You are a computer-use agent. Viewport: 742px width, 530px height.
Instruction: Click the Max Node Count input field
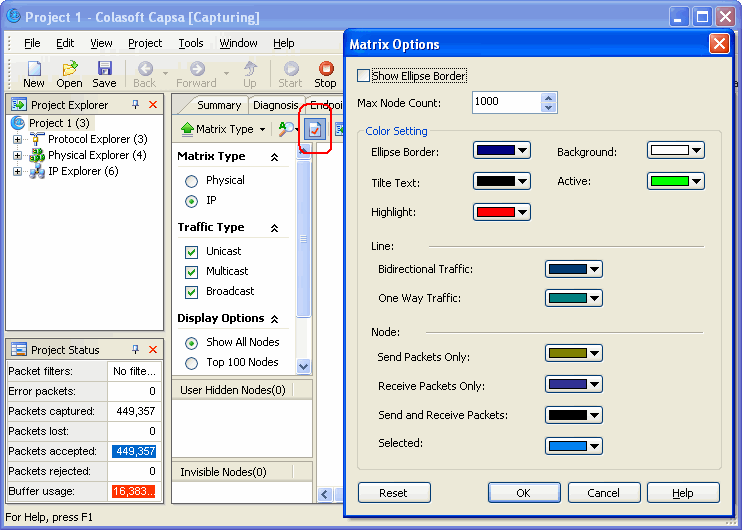[506, 102]
